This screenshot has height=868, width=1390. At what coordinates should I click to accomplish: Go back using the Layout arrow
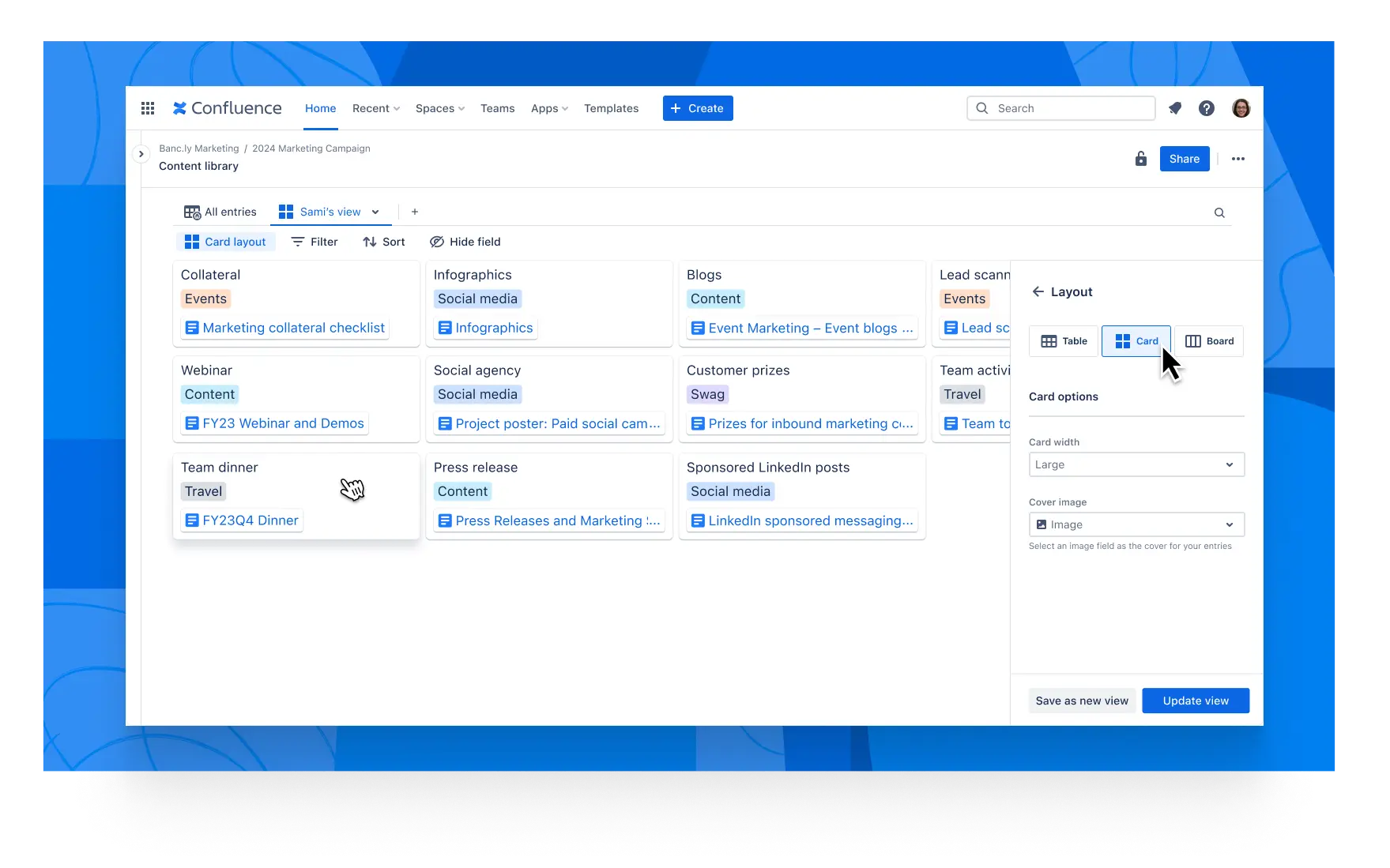[1038, 291]
